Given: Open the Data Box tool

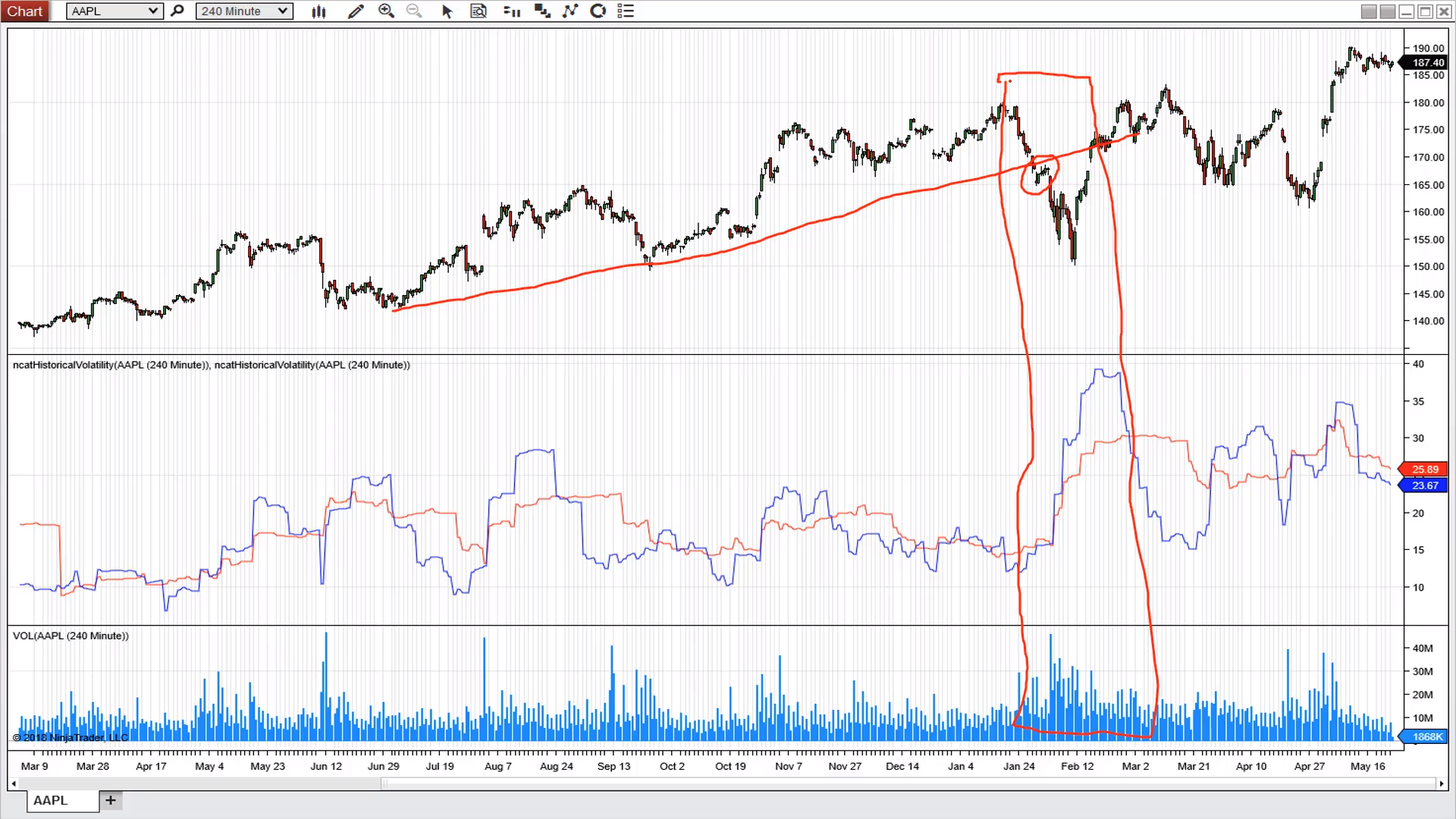Looking at the screenshot, I should tap(479, 11).
